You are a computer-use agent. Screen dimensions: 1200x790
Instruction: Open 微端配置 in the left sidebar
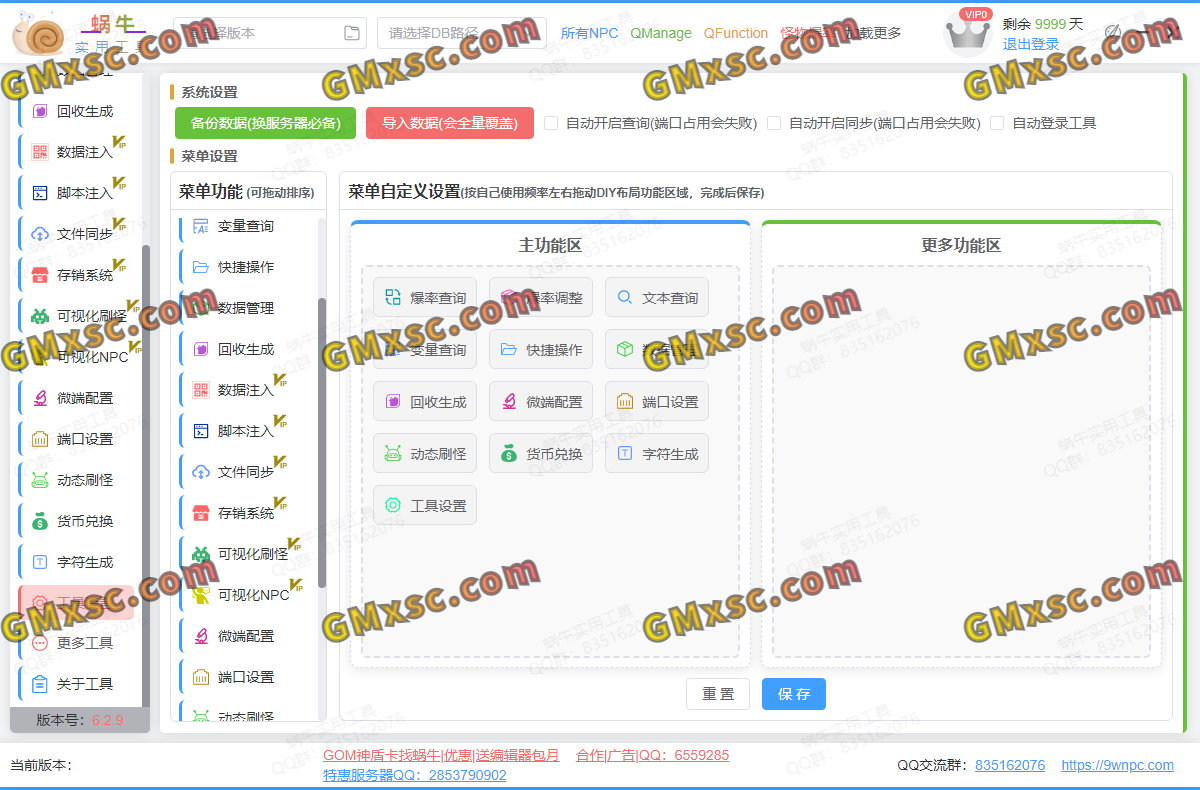pos(76,398)
